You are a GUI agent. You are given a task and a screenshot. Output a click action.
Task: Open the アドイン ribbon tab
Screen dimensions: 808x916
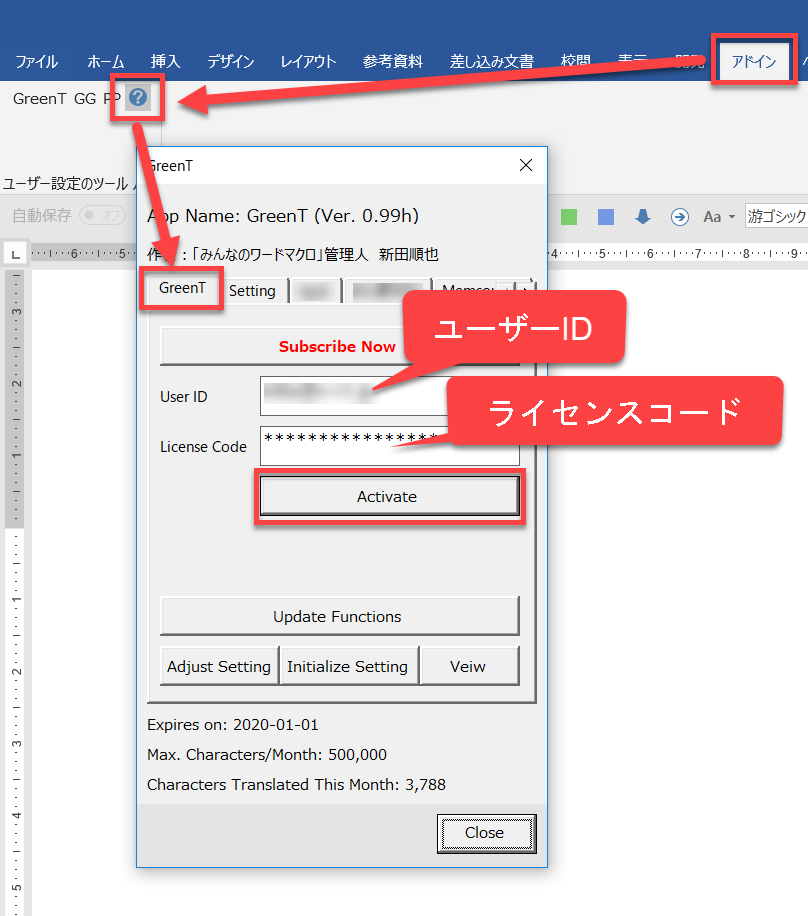pyautogui.click(x=753, y=61)
